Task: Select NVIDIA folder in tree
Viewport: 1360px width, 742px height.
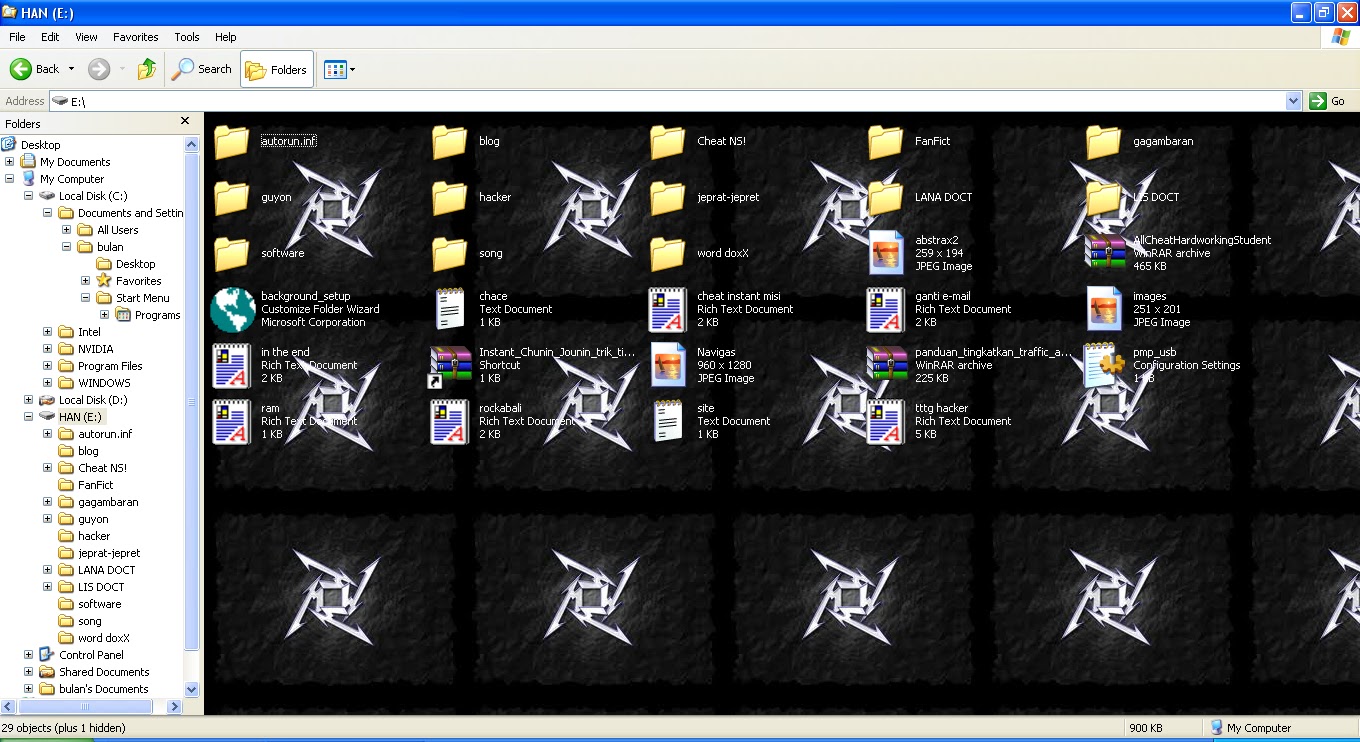Action: click(x=96, y=349)
